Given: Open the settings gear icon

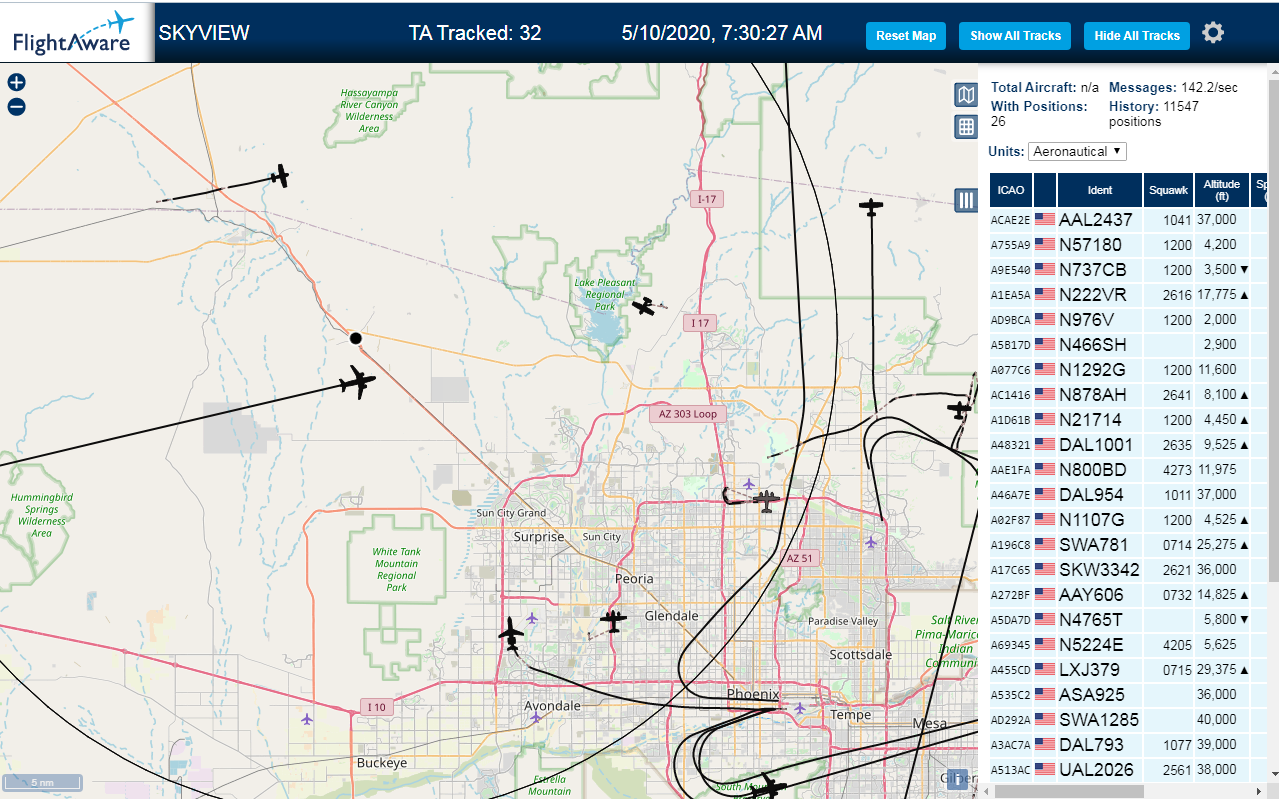Looking at the screenshot, I should [x=1213, y=33].
